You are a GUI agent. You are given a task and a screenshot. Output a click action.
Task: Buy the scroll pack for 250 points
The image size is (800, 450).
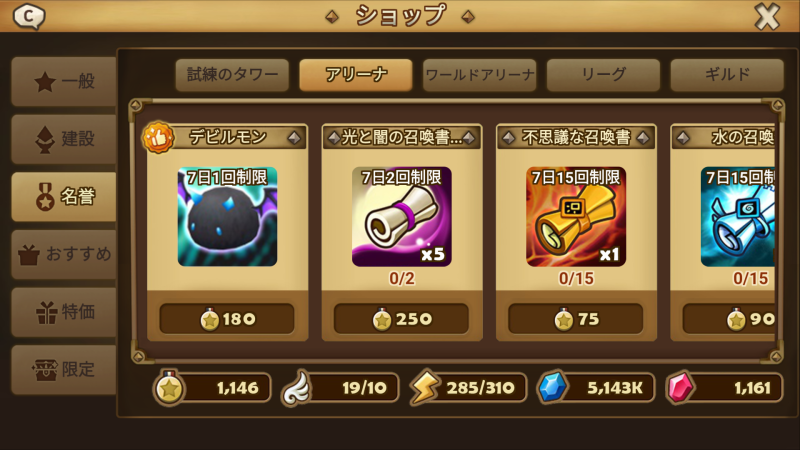[402, 319]
